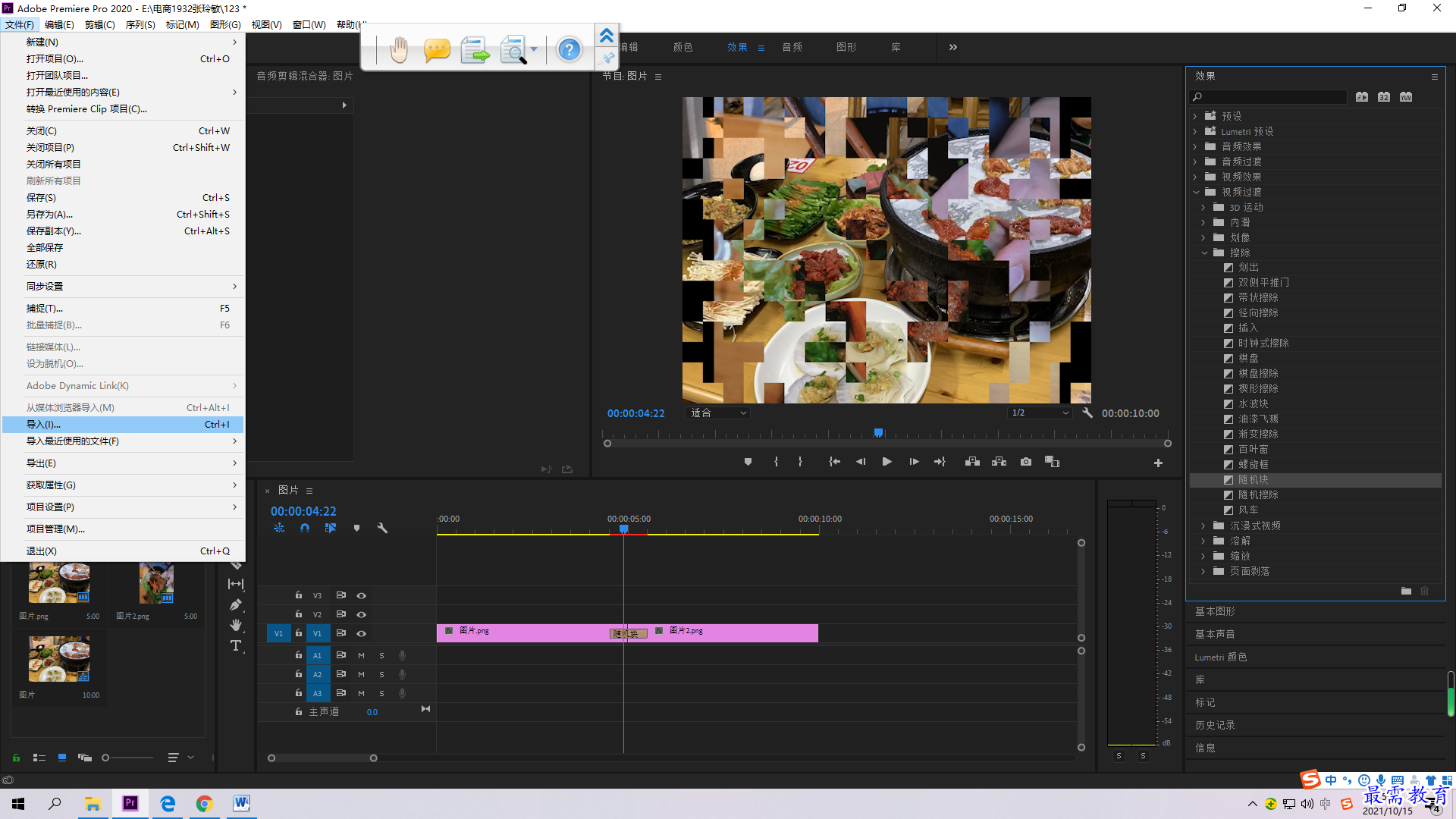Click the Accelerated Effects filter icon
This screenshot has height=819, width=1456.
coord(1362,97)
